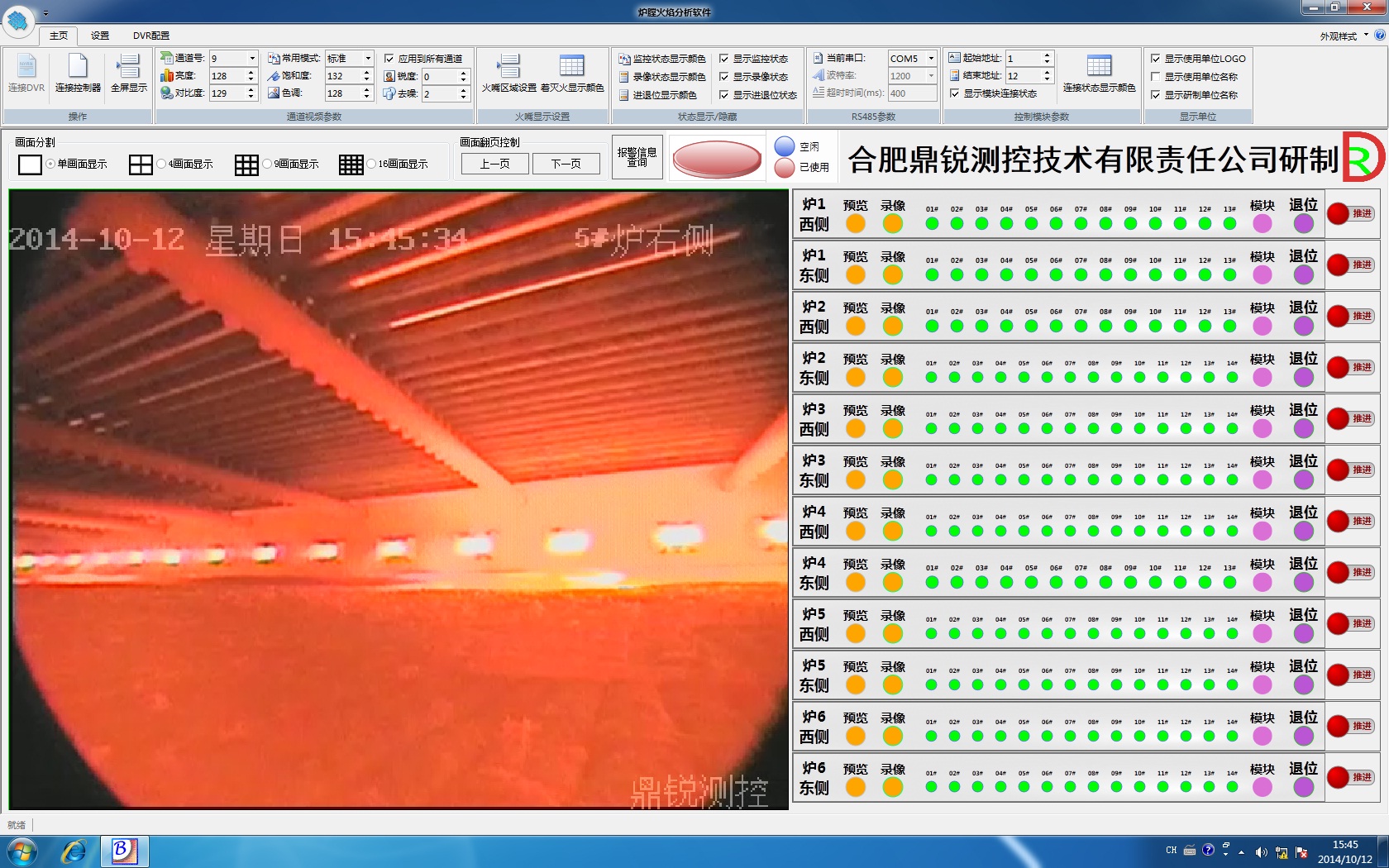Click the 9-view grid layout icon

pos(246,165)
